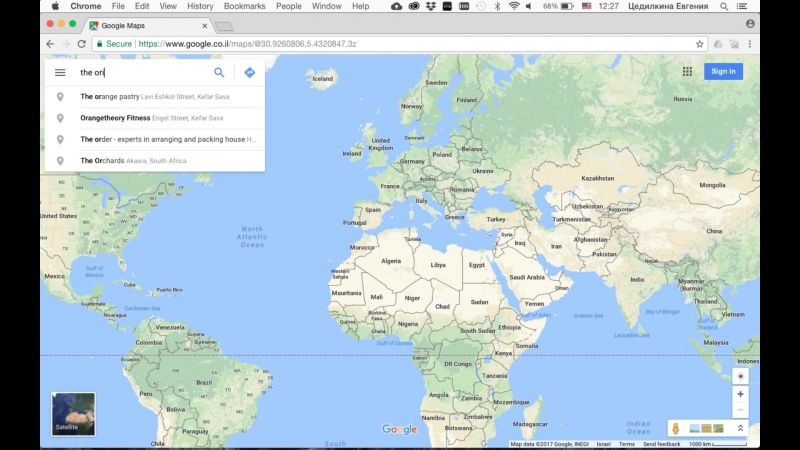The height and width of the screenshot is (450, 800).
Task: Open the People menu
Action: tap(289, 6)
